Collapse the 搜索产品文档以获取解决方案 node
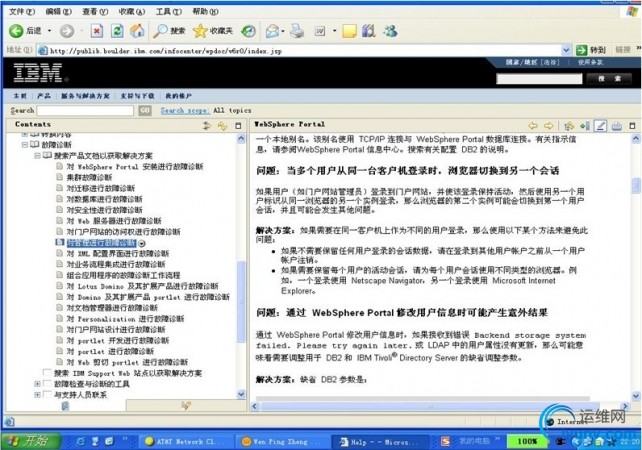This screenshot has width=642, height=450. [37, 156]
